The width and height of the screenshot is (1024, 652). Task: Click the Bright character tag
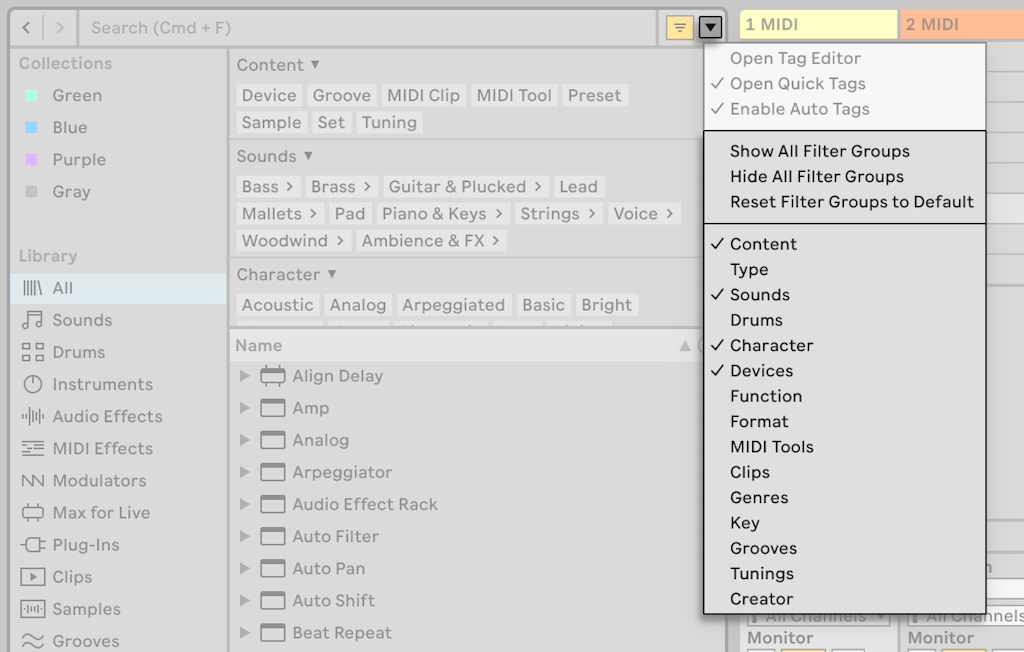pos(606,305)
